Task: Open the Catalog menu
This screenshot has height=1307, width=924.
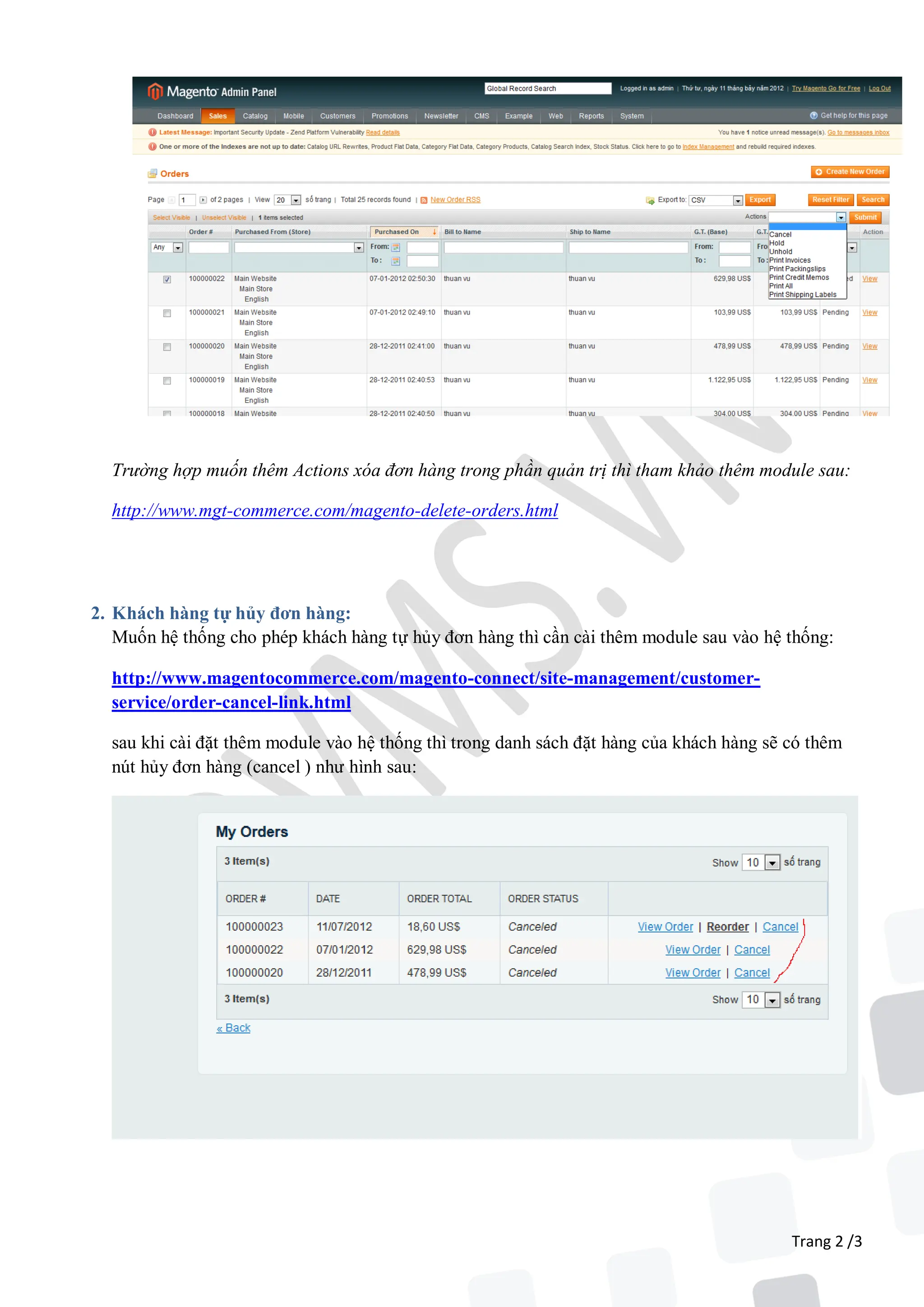Action: (x=255, y=116)
